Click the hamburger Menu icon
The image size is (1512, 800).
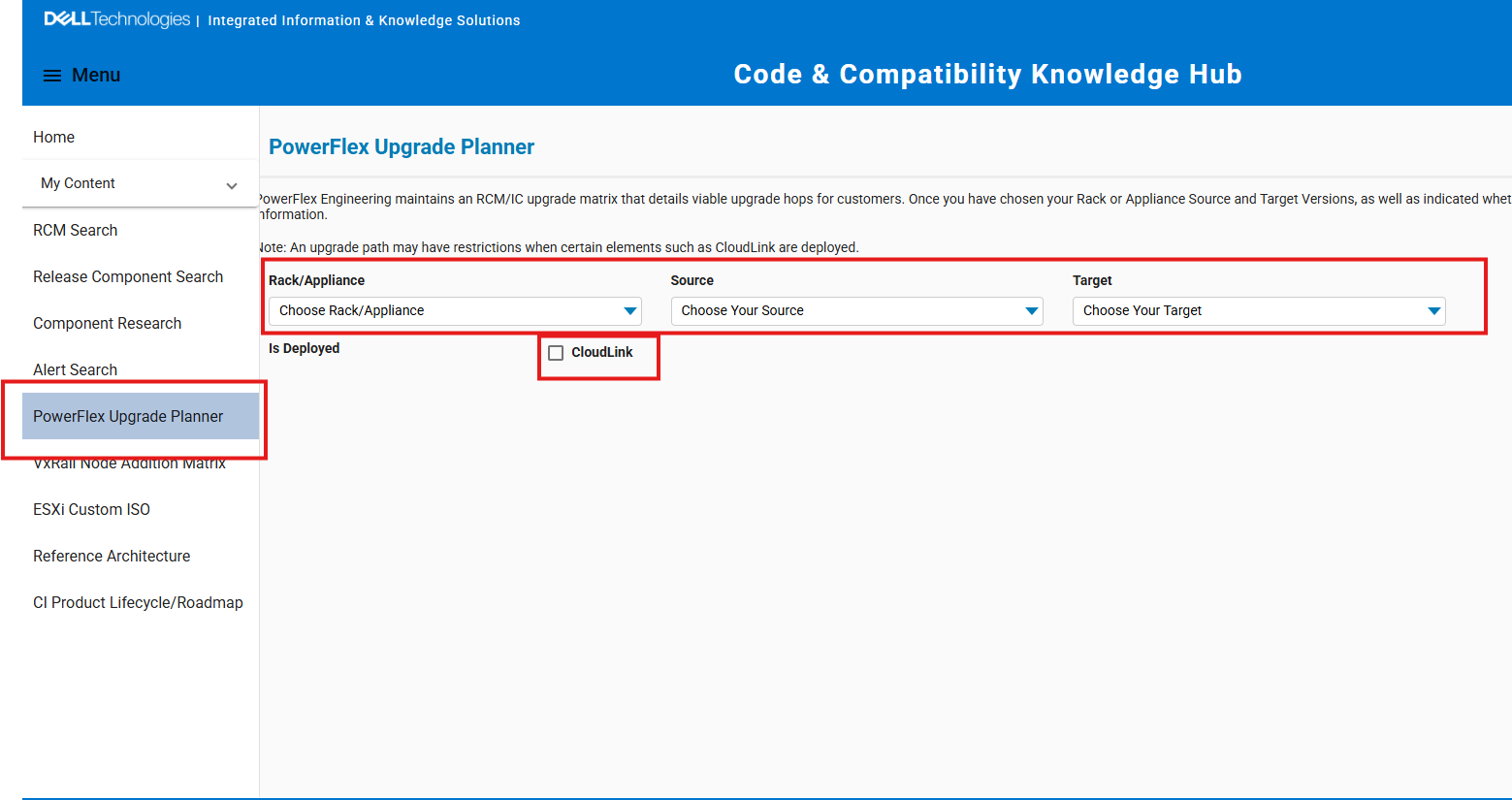click(x=52, y=76)
